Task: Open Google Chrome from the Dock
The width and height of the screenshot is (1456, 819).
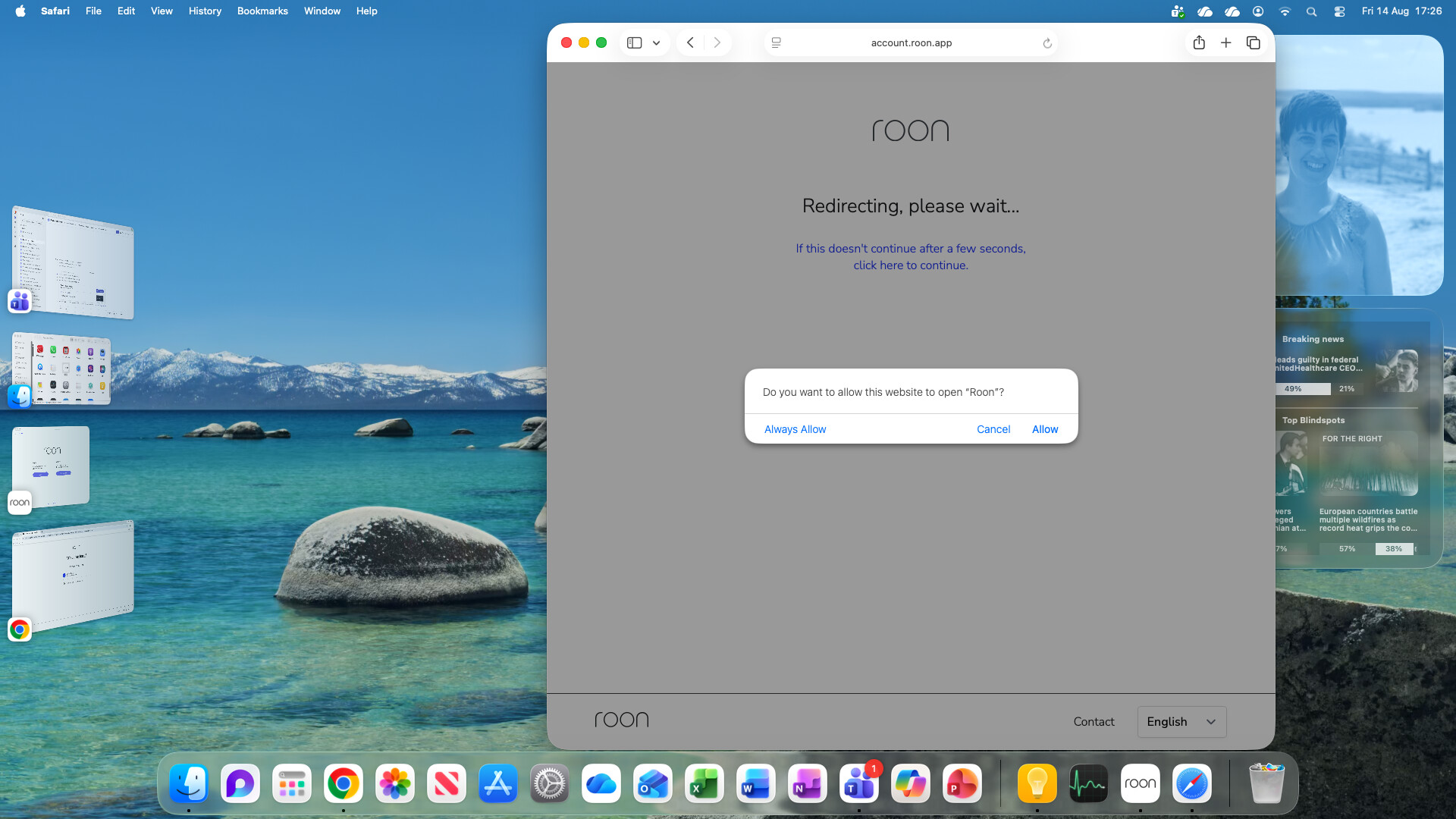Action: (344, 783)
